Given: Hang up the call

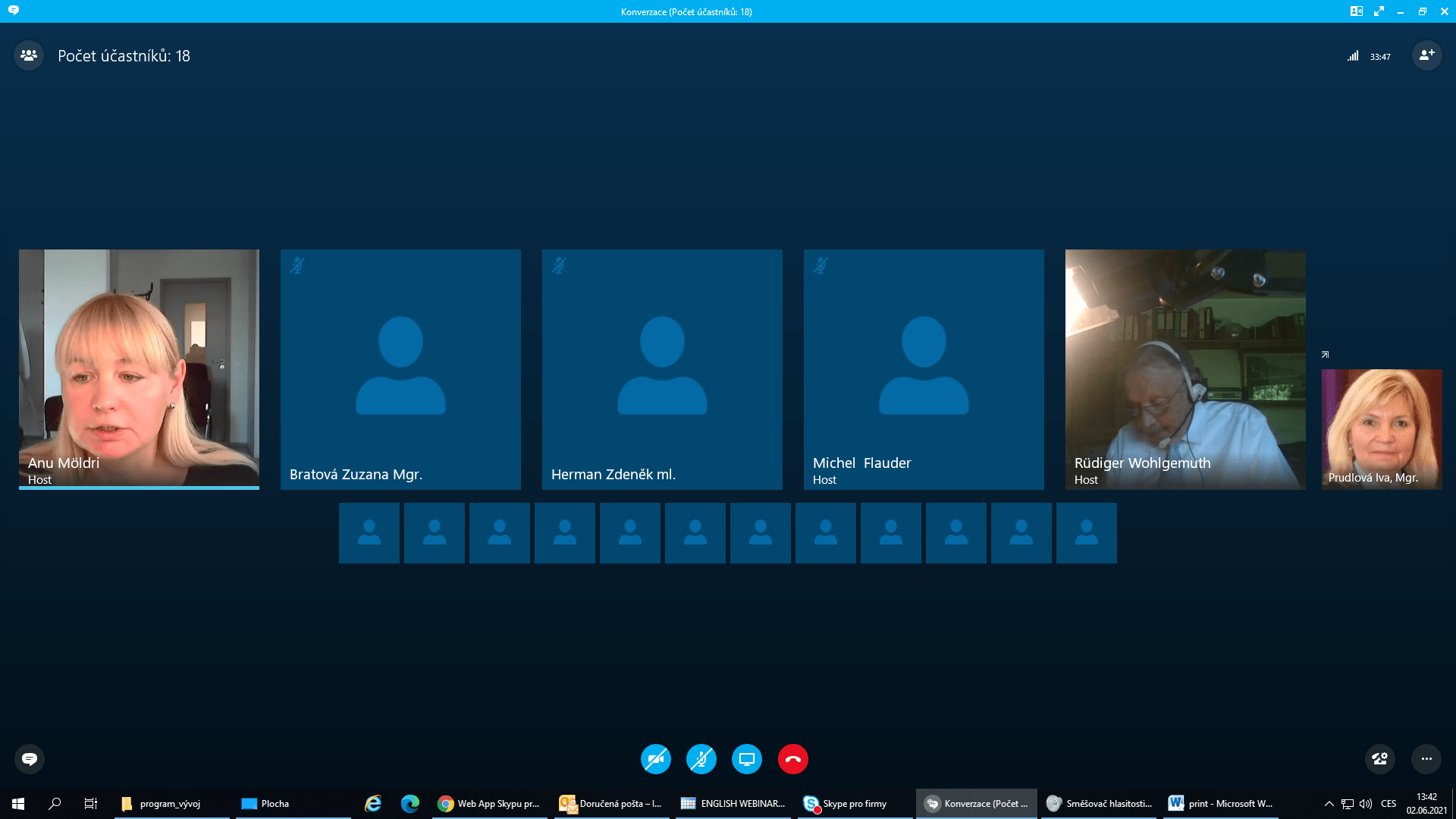Looking at the screenshot, I should (792, 759).
